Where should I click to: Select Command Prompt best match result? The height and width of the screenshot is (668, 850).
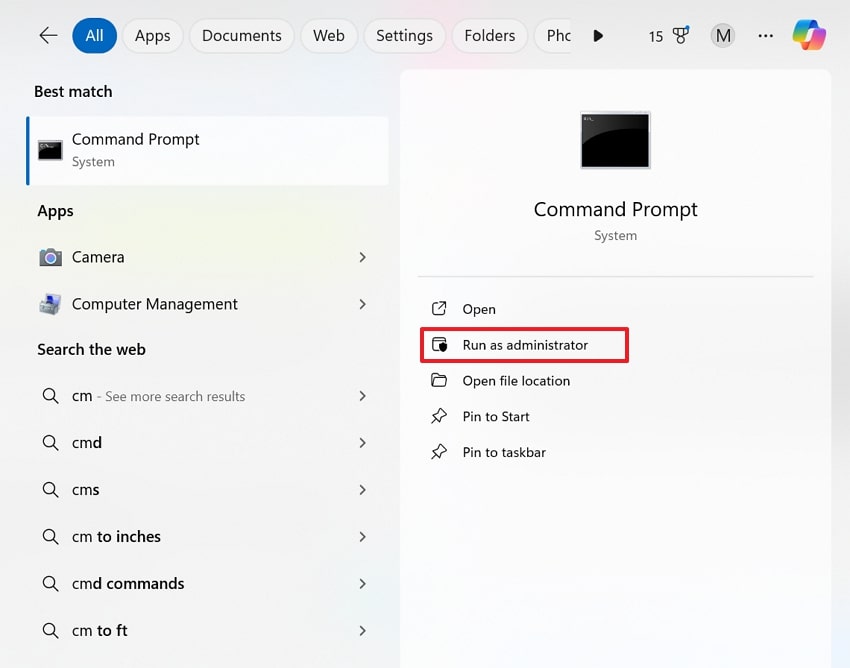click(208, 151)
